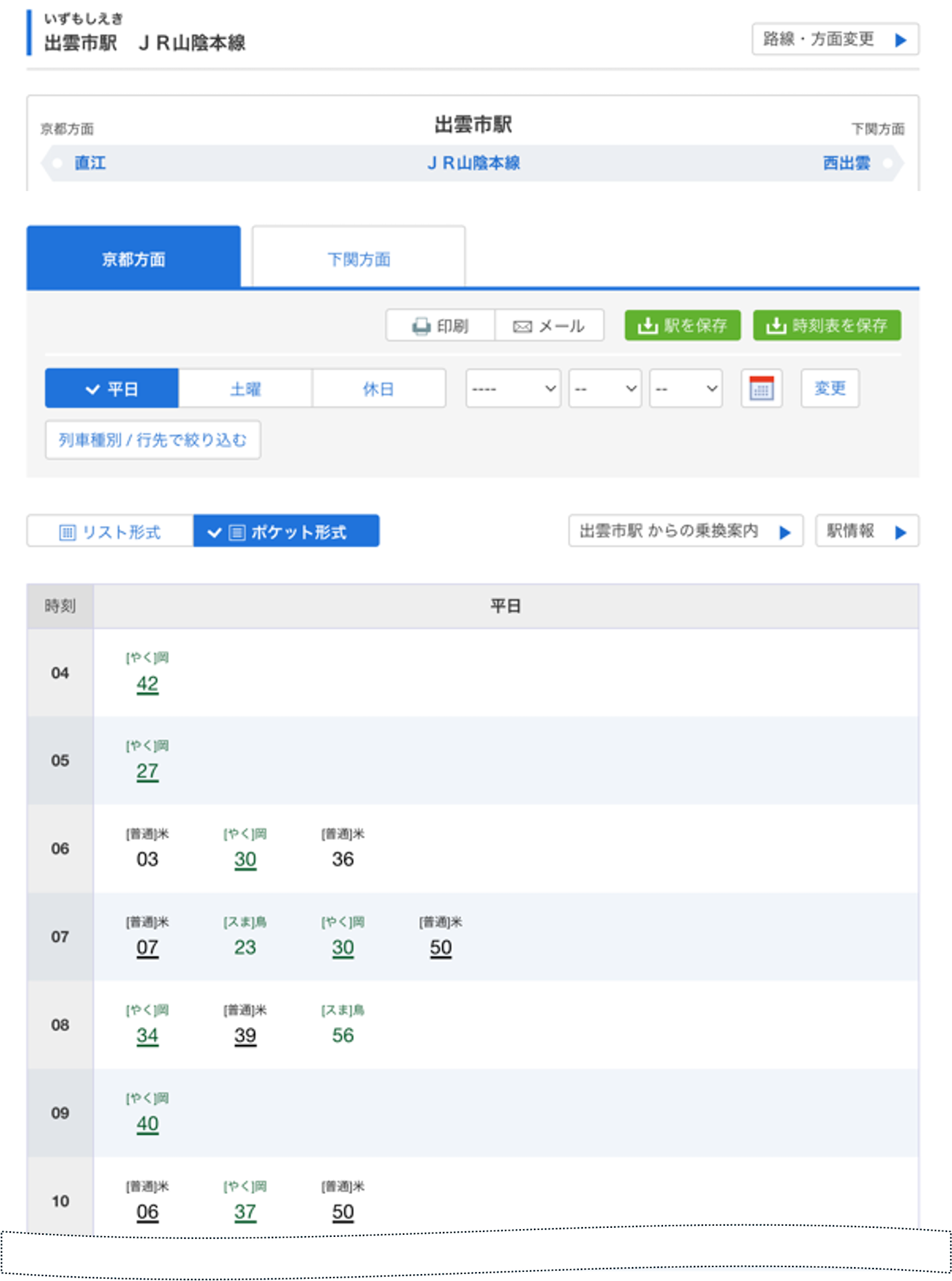Open the 08:34 やくも departure
Viewport: 952px width, 1281px height.
[x=148, y=1036]
